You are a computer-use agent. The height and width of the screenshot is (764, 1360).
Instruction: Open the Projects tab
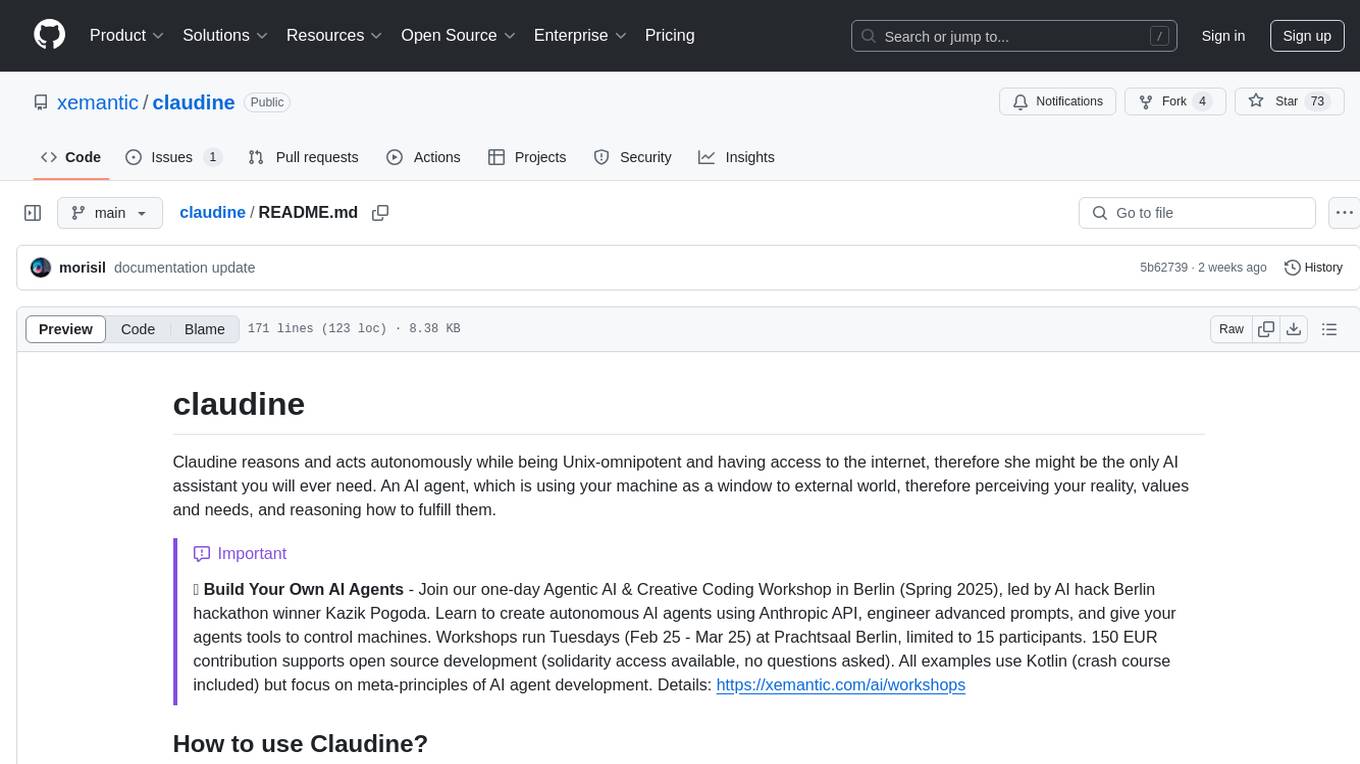pos(527,157)
